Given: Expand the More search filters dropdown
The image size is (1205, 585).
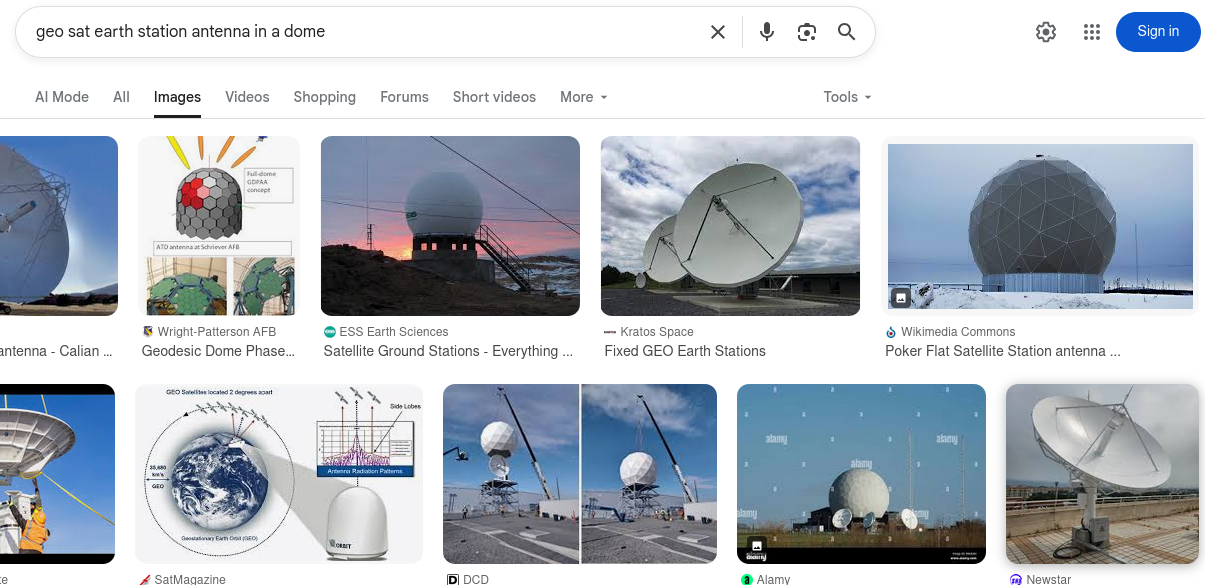Looking at the screenshot, I should pos(584,97).
